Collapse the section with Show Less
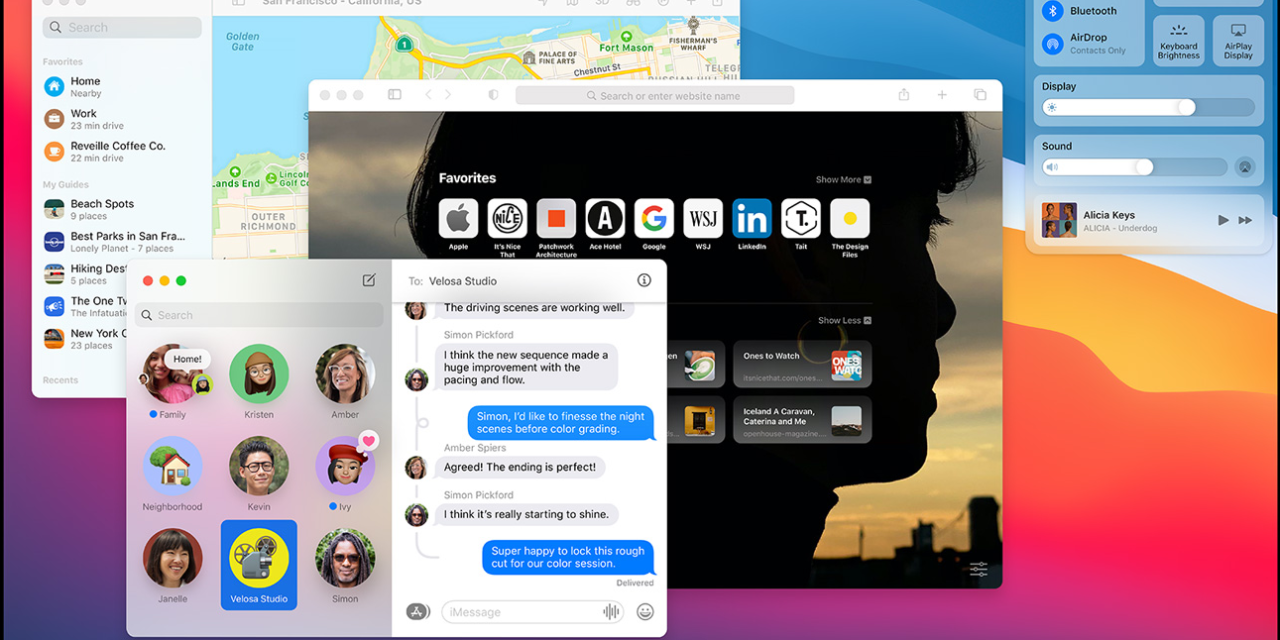Image resolution: width=1280 pixels, height=640 pixels. tap(844, 321)
